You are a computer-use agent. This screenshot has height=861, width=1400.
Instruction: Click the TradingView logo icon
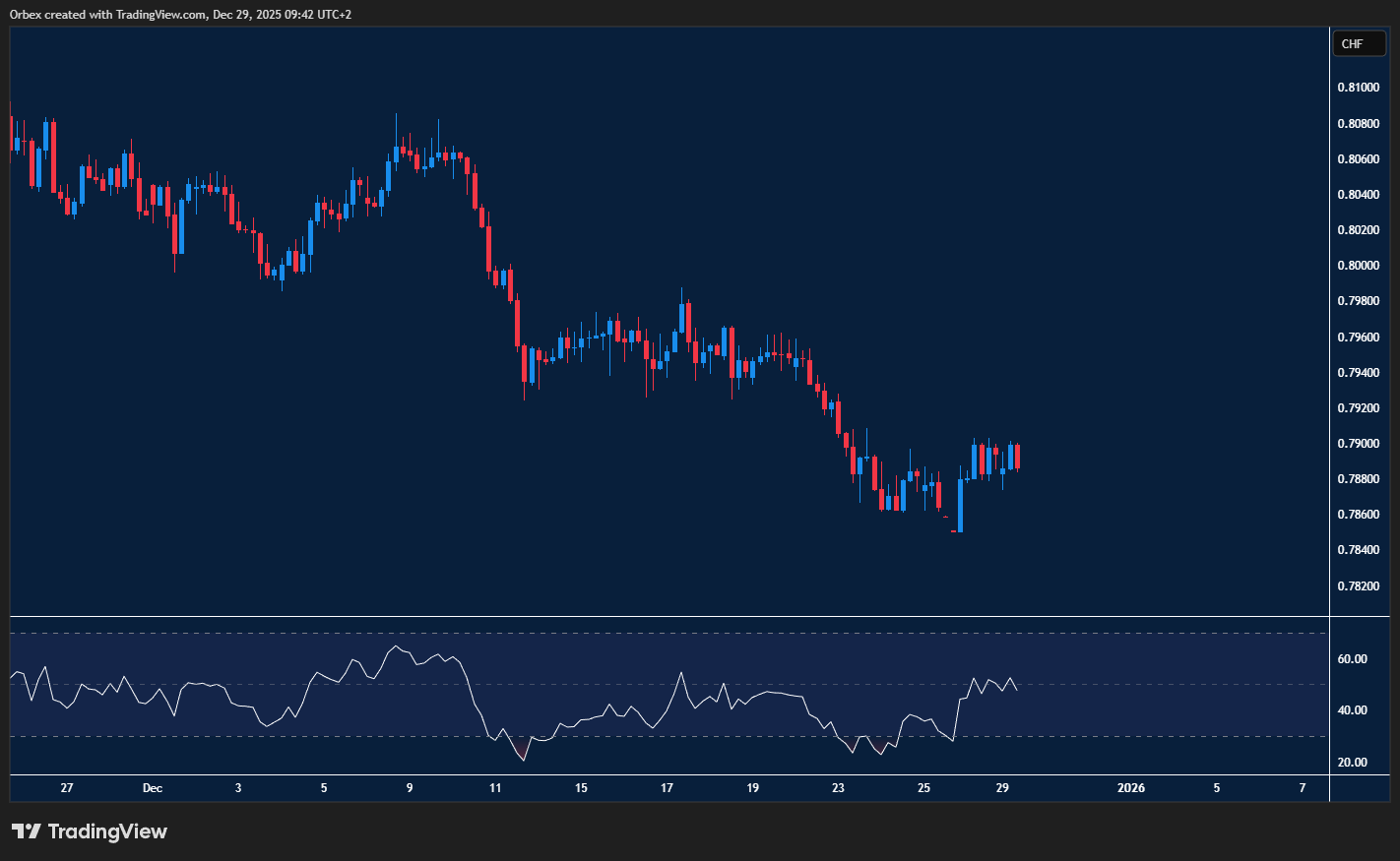tap(27, 831)
